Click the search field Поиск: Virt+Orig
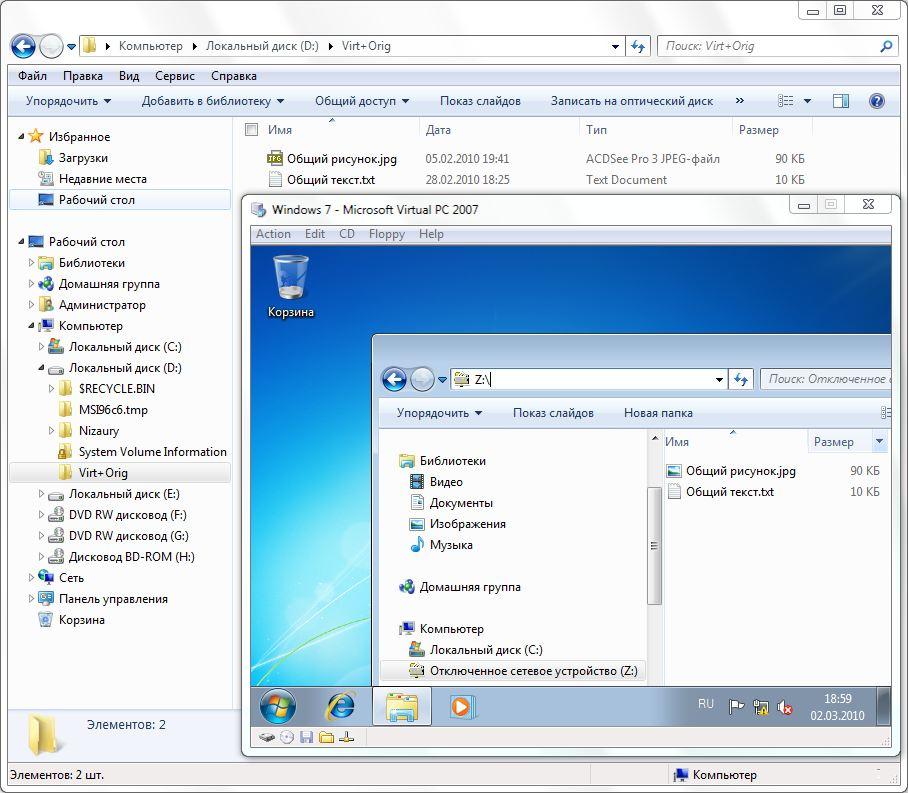The width and height of the screenshot is (908, 793). pyautogui.click(x=768, y=46)
